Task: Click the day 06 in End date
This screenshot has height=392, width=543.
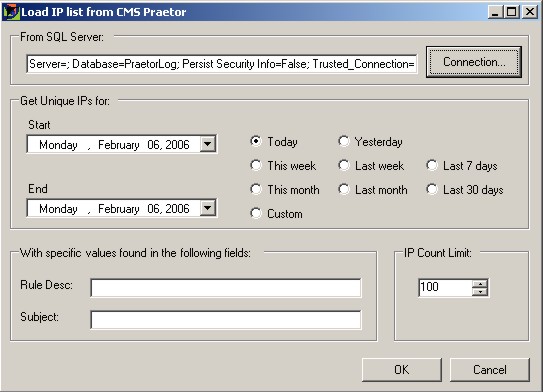Action: click(154, 208)
